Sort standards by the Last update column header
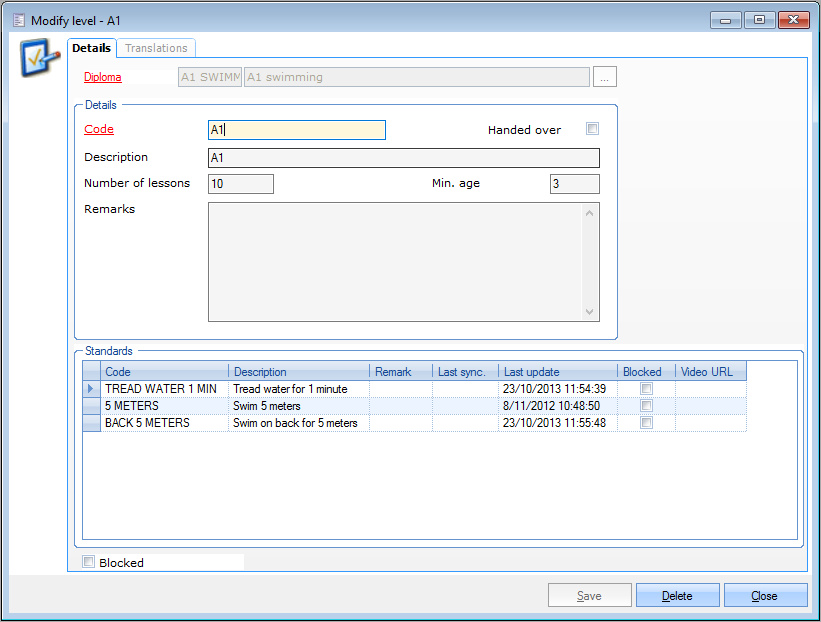 557,372
